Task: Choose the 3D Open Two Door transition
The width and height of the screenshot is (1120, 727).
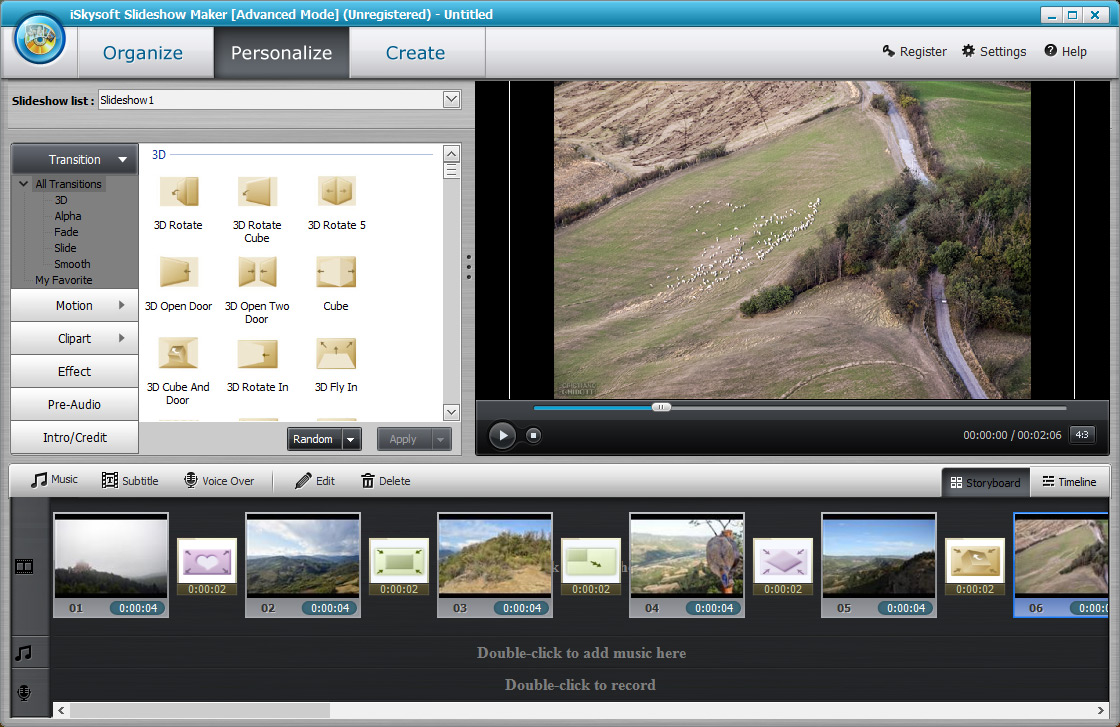Action: (257, 273)
